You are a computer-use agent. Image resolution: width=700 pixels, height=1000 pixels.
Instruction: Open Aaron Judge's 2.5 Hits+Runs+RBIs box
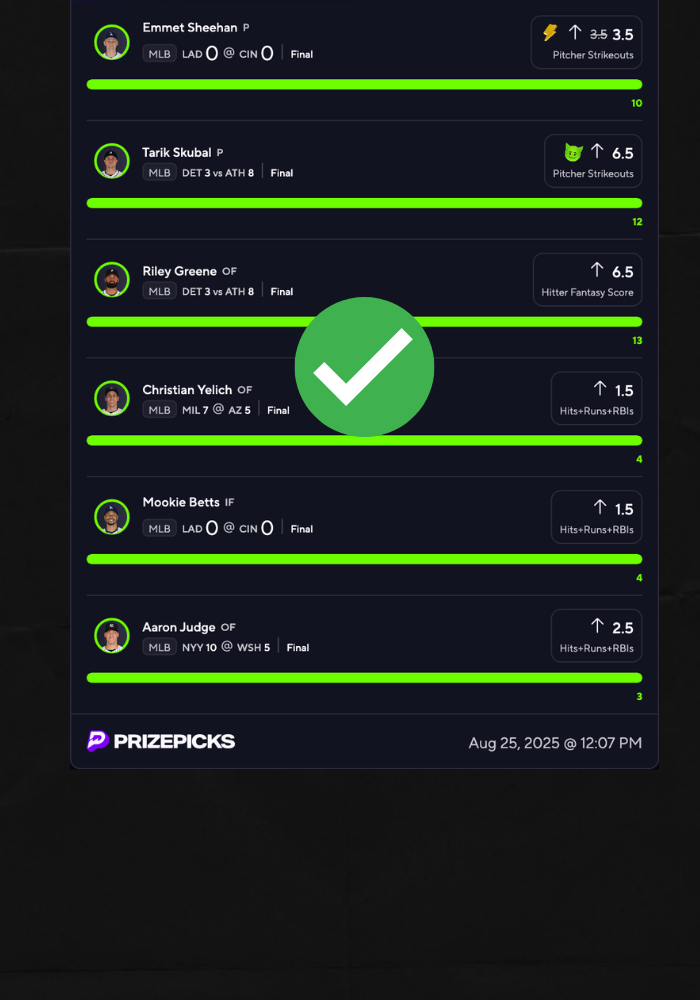pyautogui.click(x=596, y=636)
